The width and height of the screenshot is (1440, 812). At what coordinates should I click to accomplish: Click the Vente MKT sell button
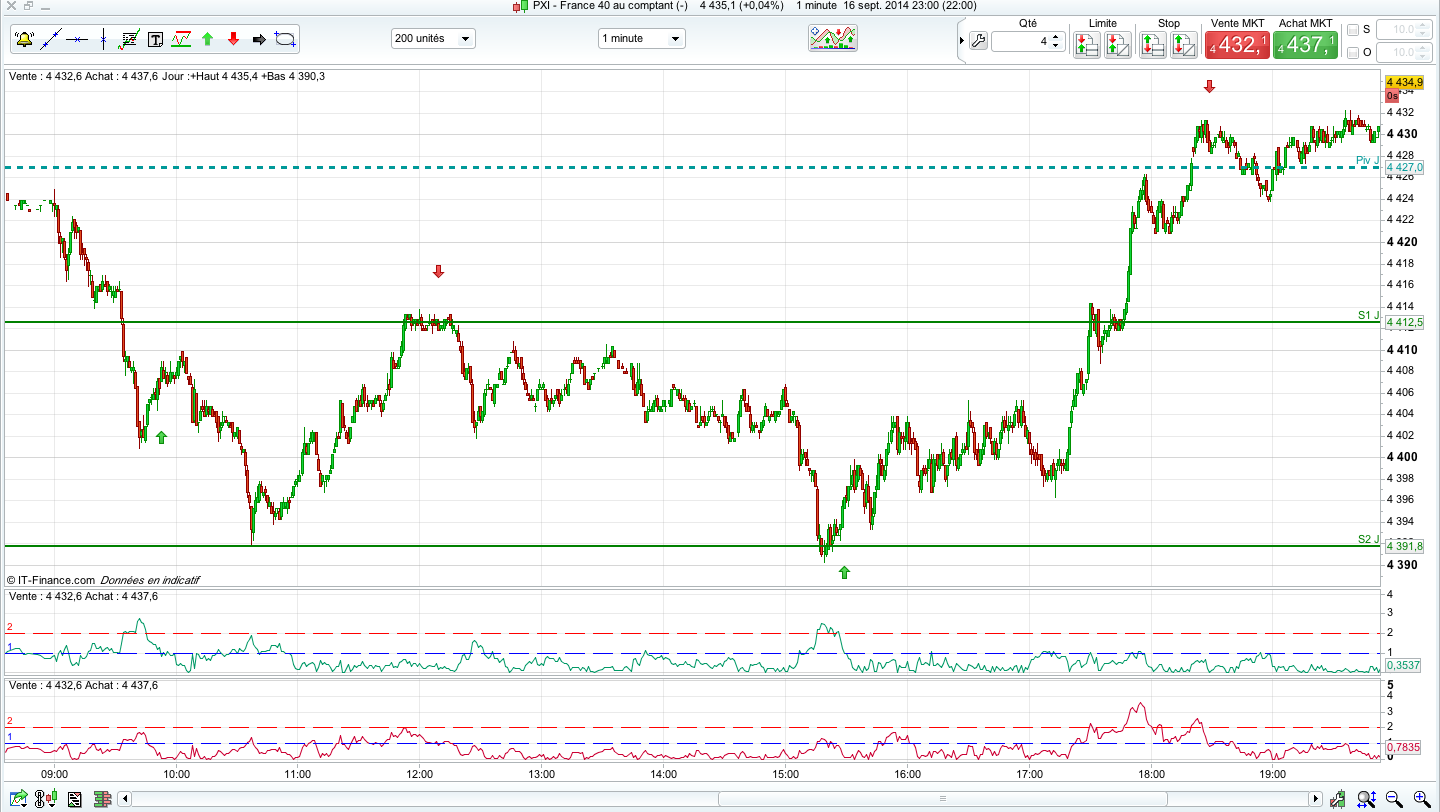(x=1237, y=45)
